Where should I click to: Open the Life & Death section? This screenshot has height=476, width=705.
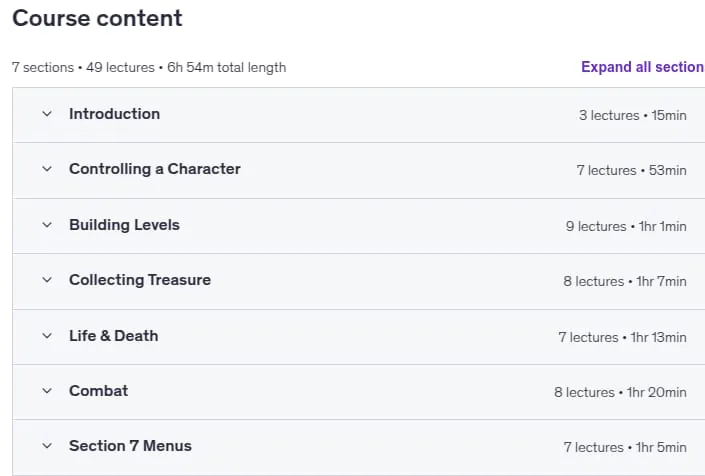point(113,336)
